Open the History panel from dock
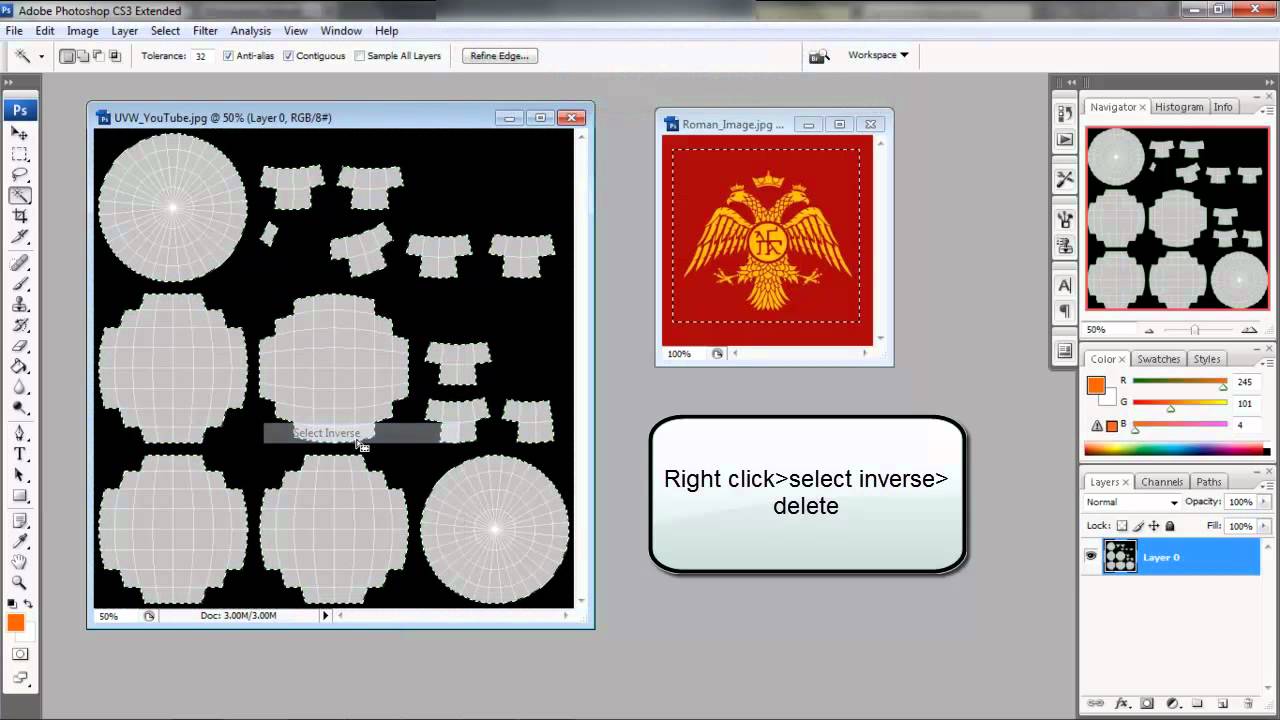Image resolution: width=1280 pixels, height=720 pixels. 1065,114
